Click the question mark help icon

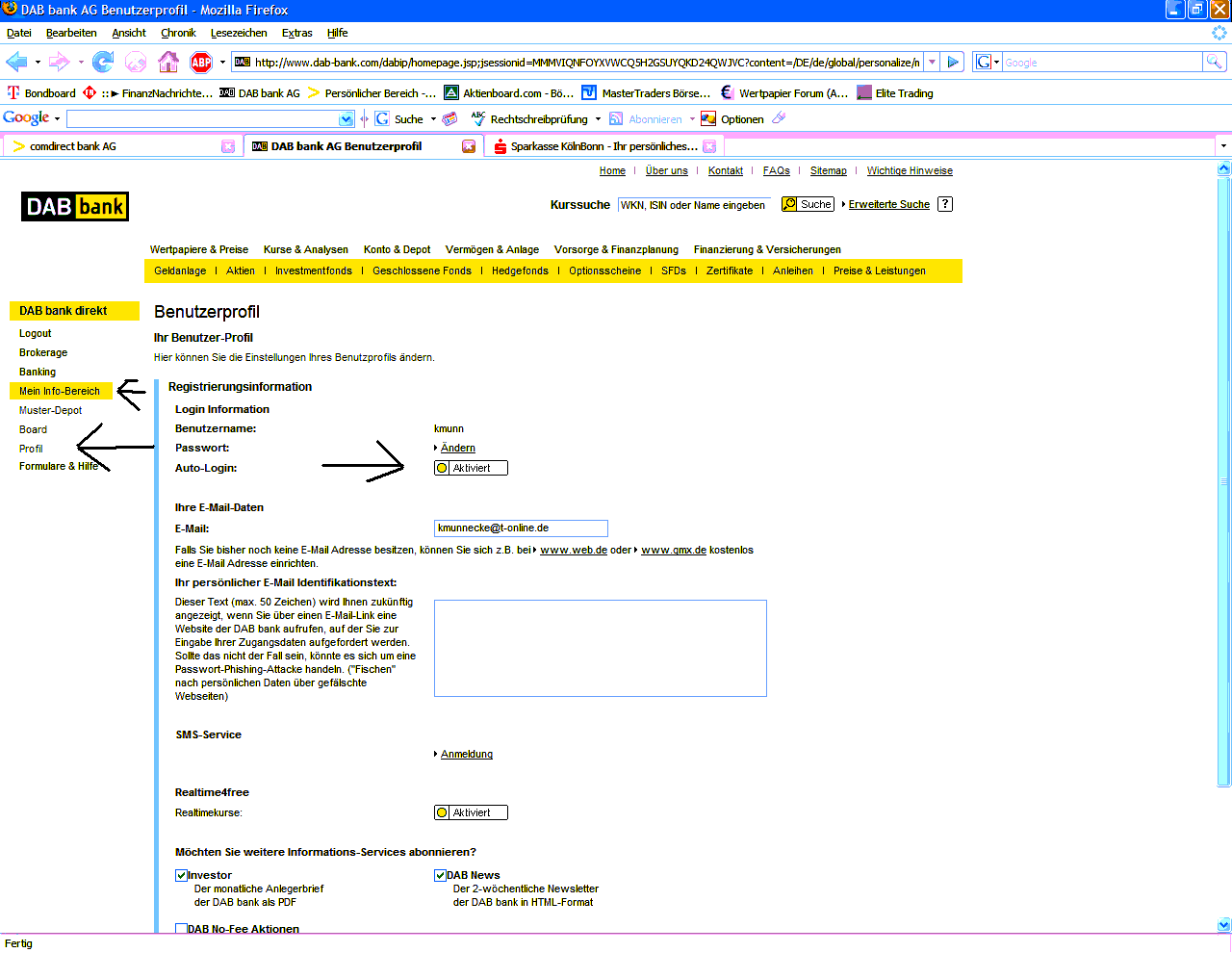[x=945, y=204]
